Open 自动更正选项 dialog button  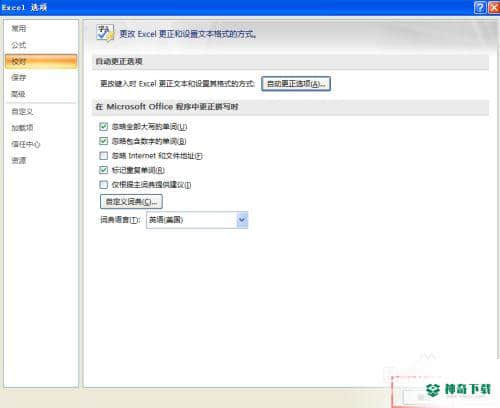296,84
